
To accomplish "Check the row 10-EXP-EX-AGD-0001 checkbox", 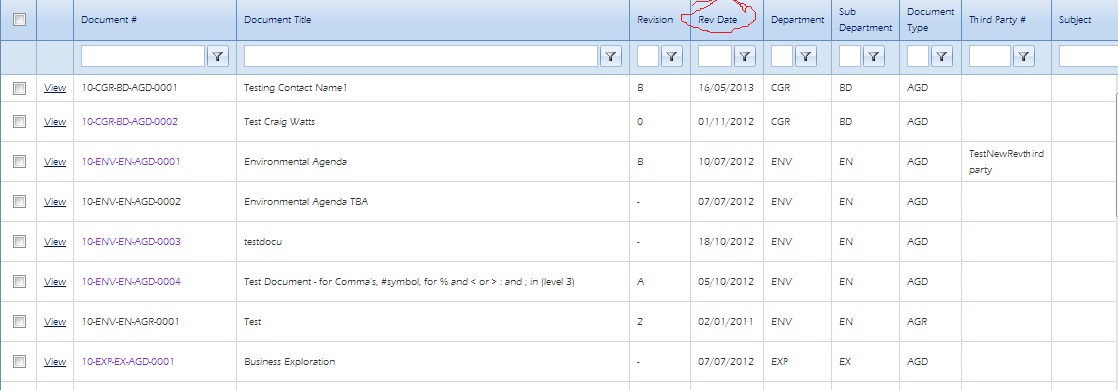I will pyautogui.click(x=20, y=361).
